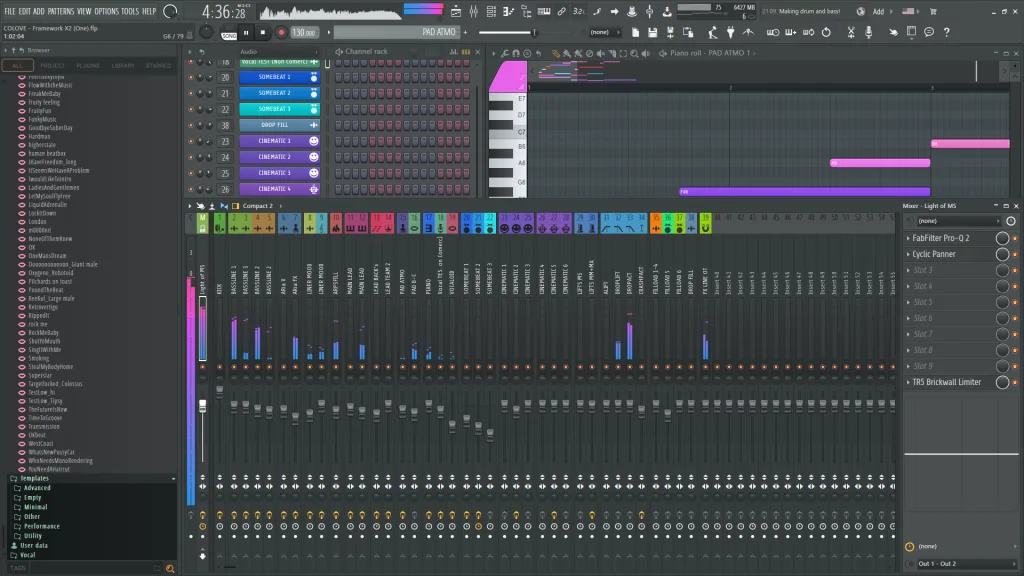This screenshot has width=1024, height=576.
Task: Open the PAD ATMO pattern selector dropdown
Action: [x=396, y=32]
